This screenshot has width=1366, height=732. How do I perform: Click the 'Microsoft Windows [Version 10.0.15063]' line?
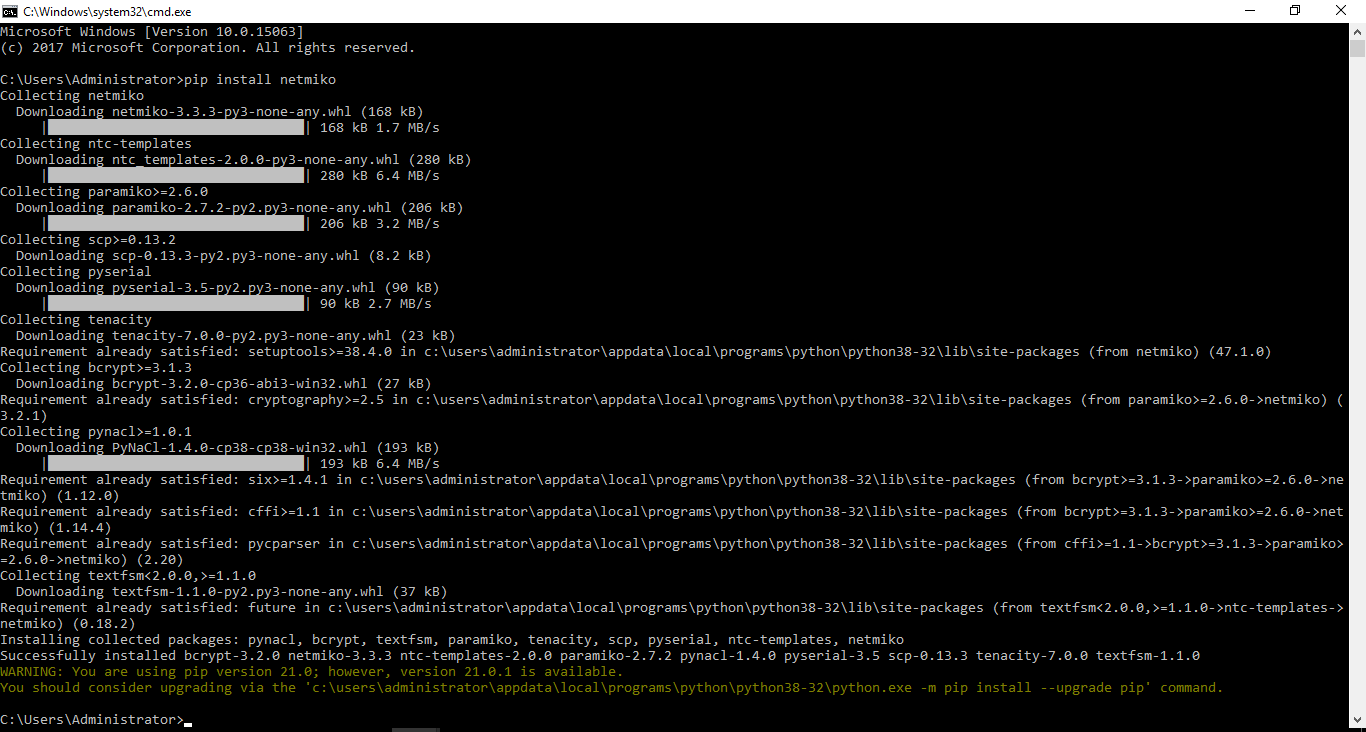(152, 32)
